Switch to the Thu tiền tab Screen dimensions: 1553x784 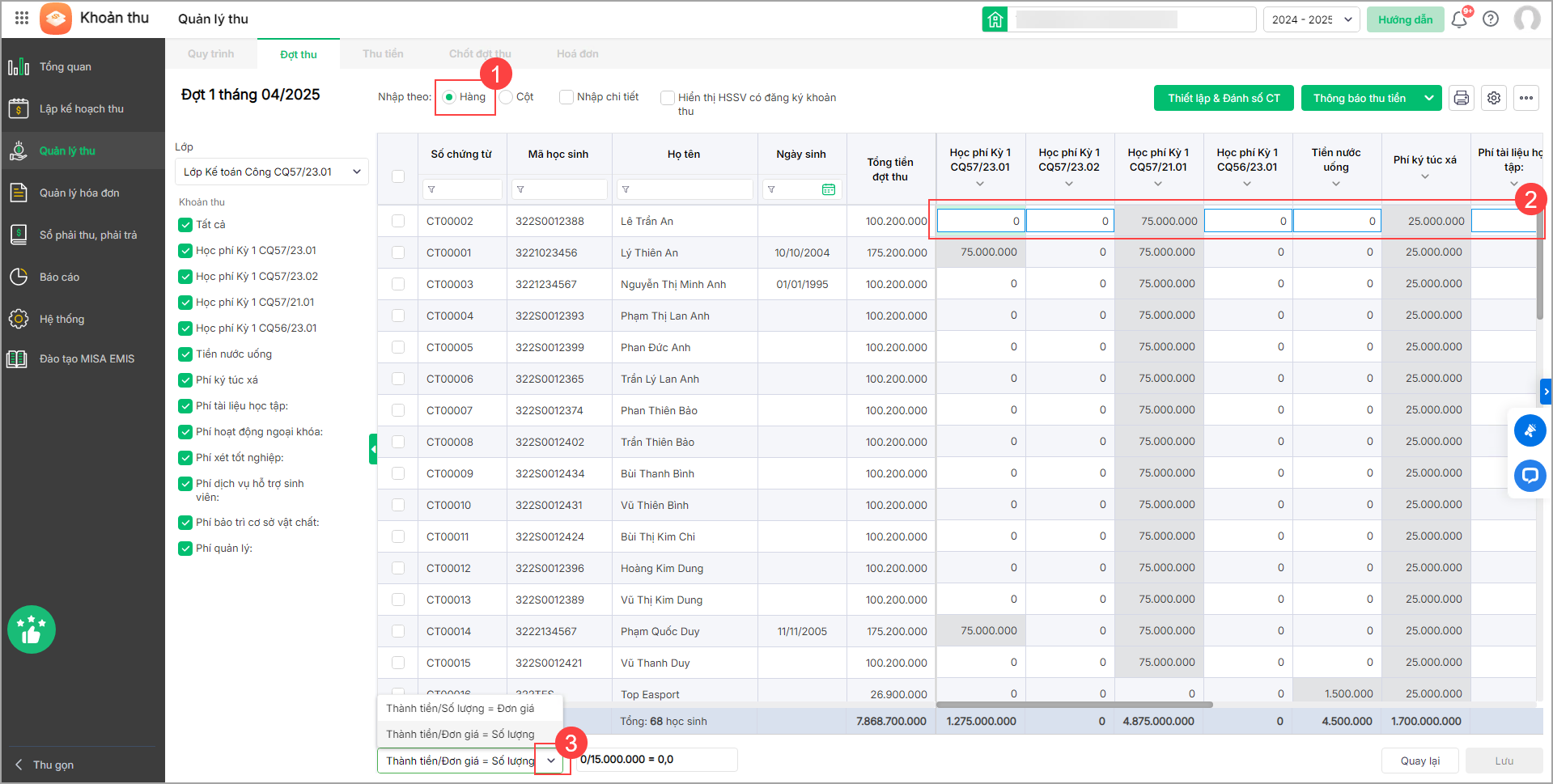pos(383,54)
